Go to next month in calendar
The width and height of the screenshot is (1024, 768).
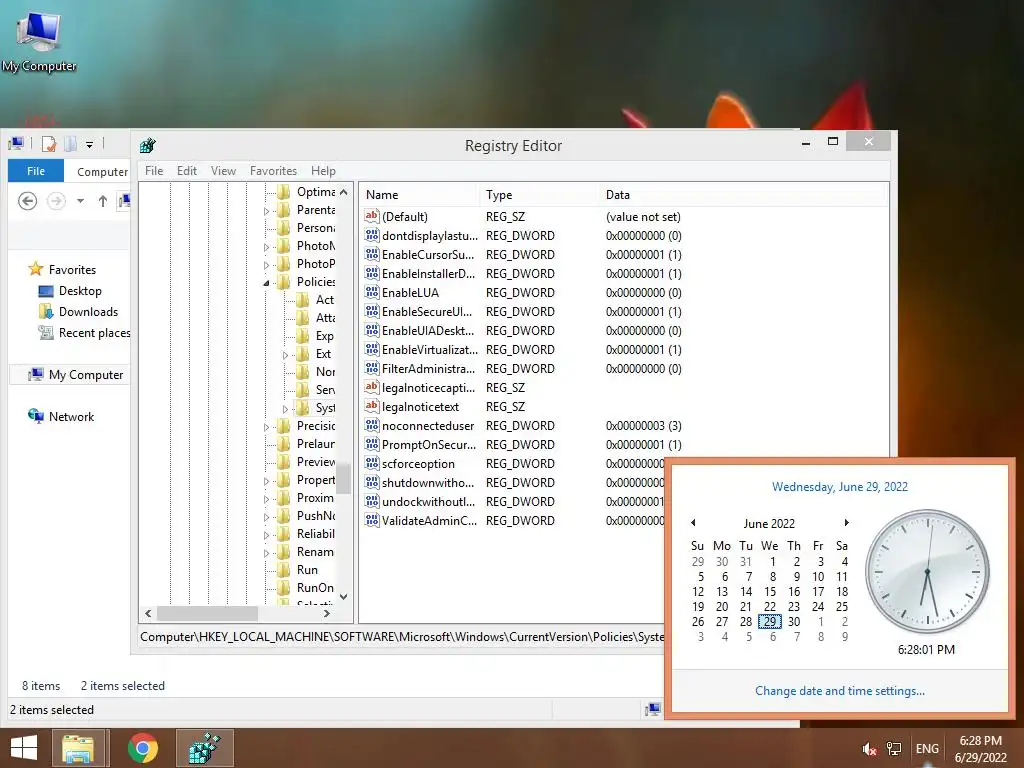[846, 522]
